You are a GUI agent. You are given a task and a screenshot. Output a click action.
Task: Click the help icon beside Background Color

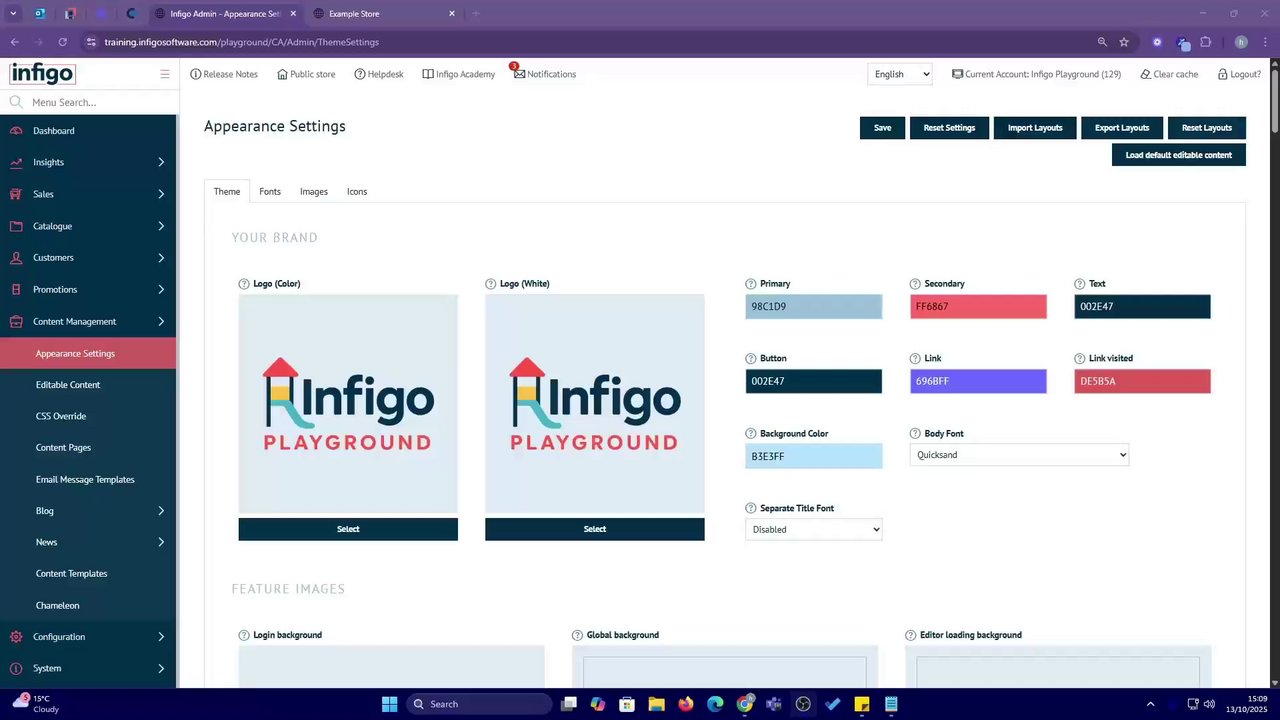[x=751, y=434]
